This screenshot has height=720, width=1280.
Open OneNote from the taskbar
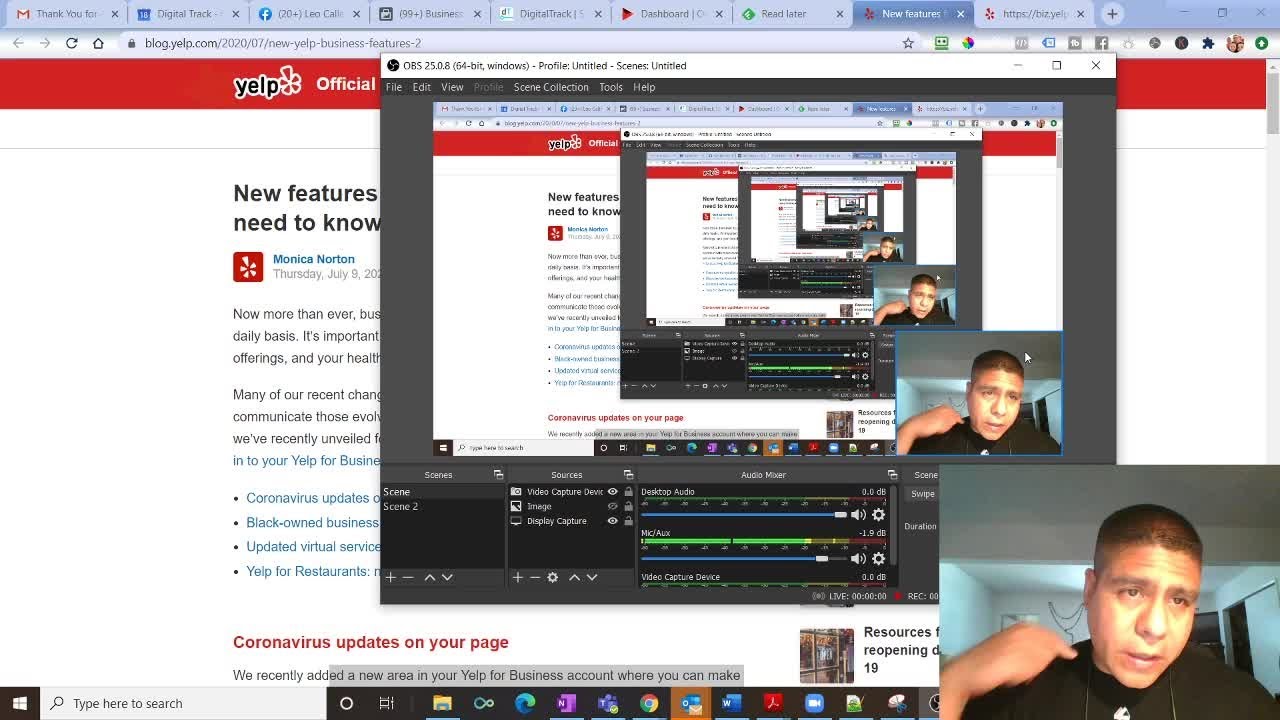(566, 703)
